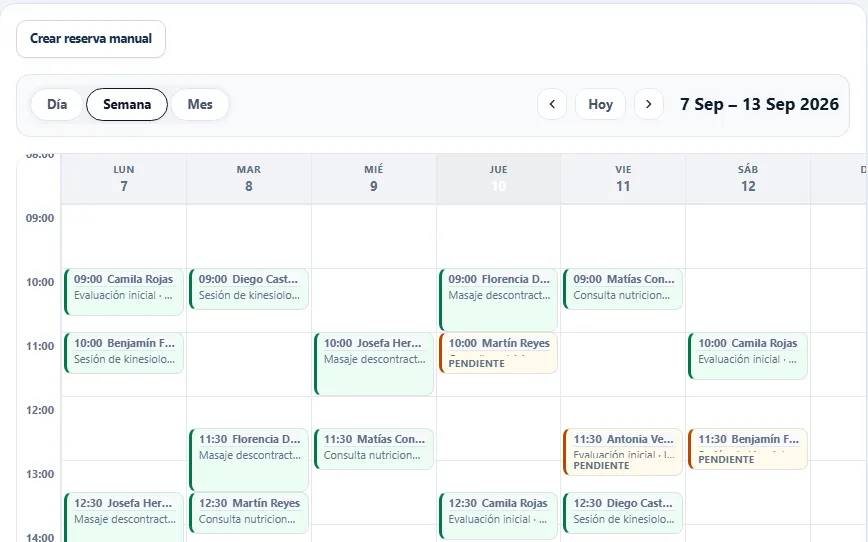Jump to today with Hoy button
Screen dimensions: 868x542
600,104
